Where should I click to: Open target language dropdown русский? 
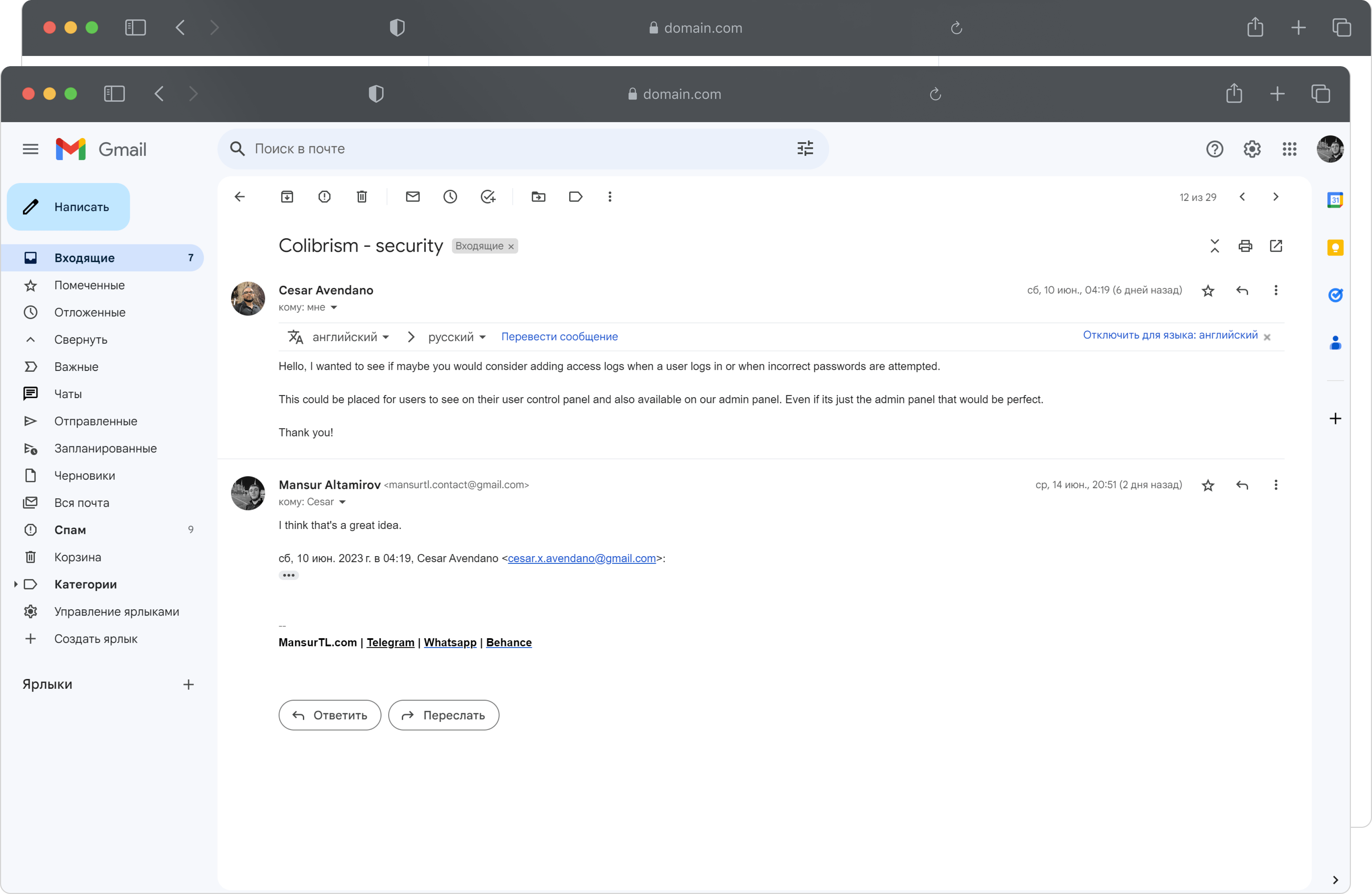coord(457,337)
